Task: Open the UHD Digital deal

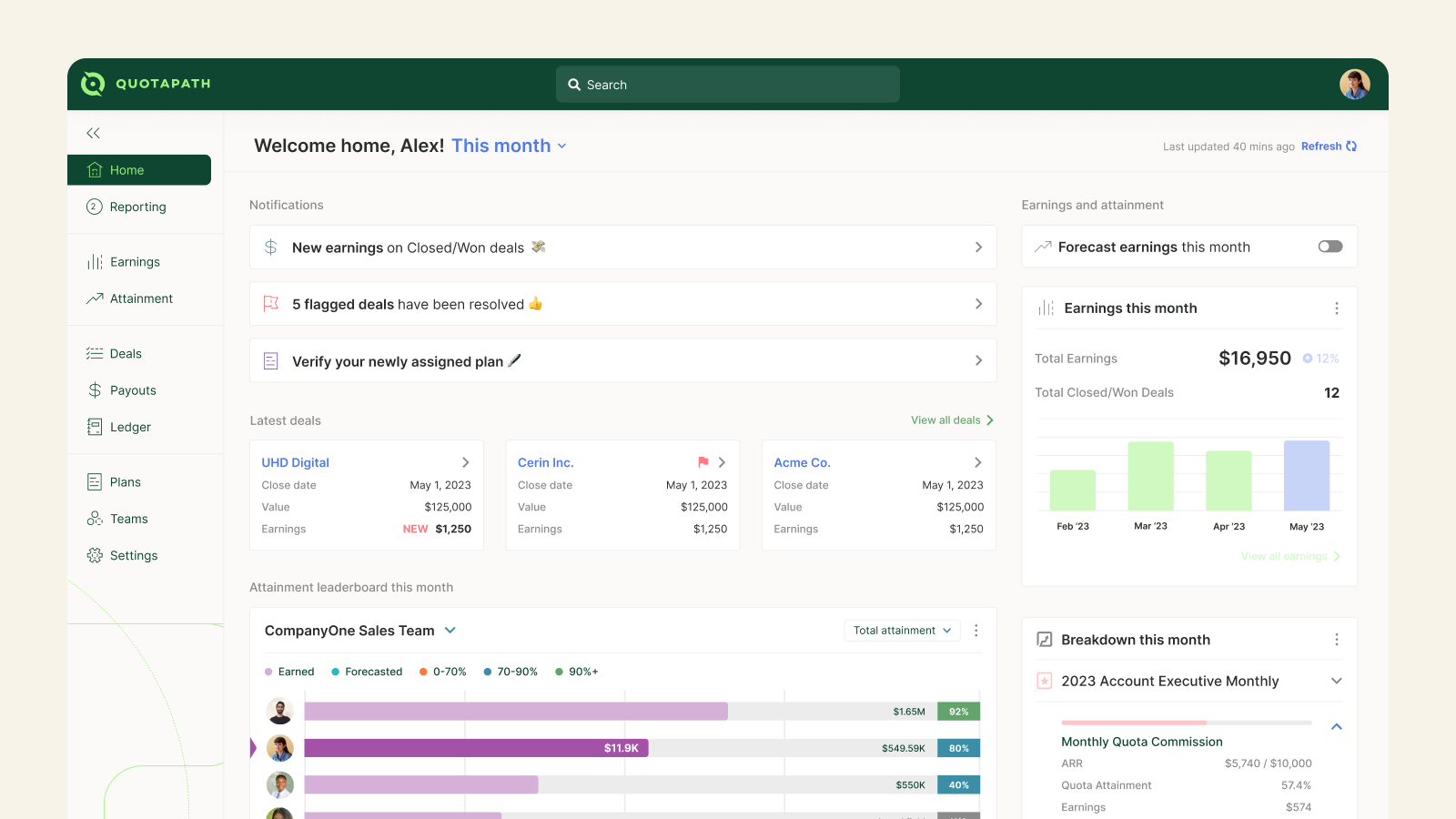Action: [296, 462]
